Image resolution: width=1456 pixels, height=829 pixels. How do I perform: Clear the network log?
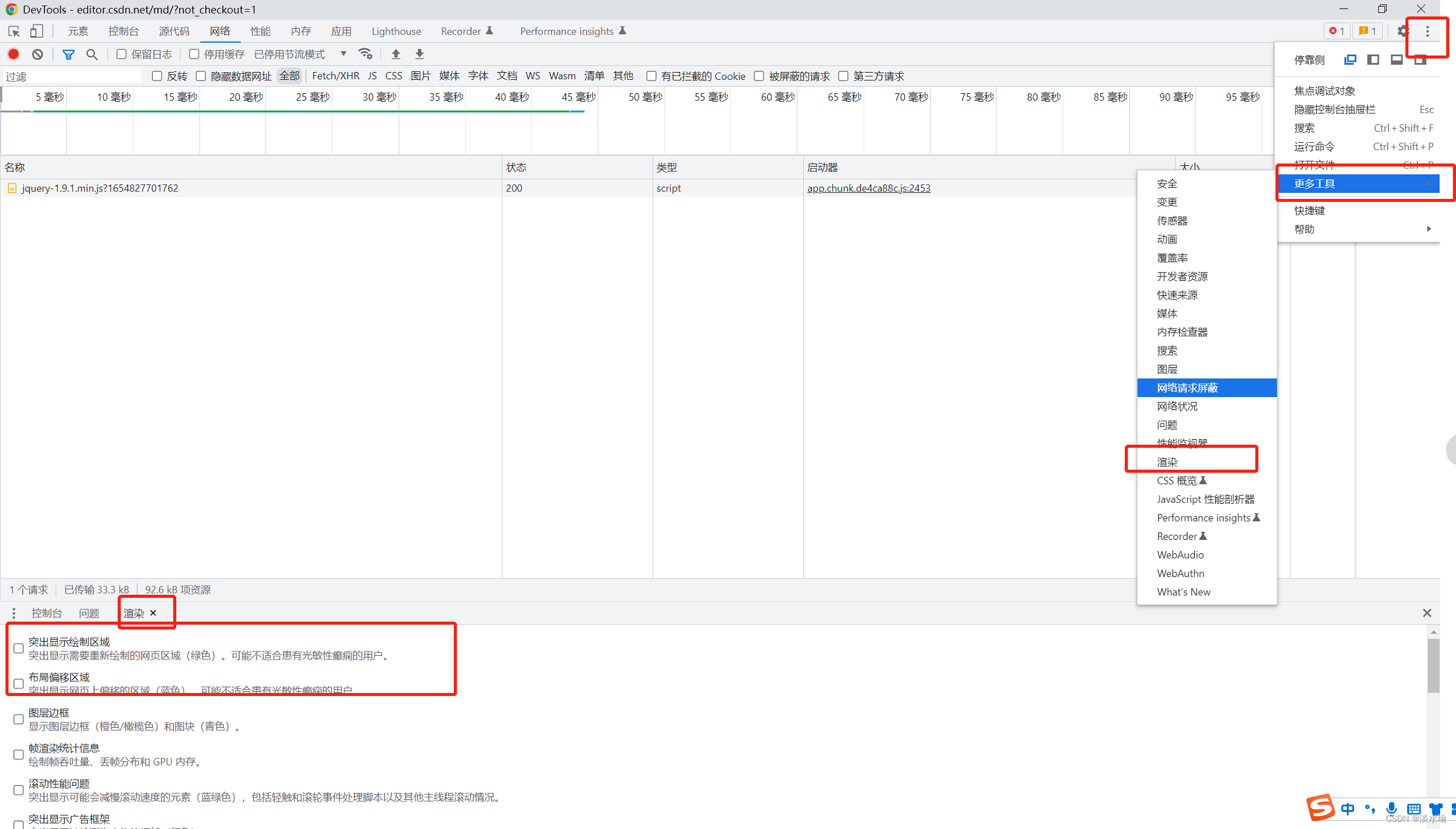coord(38,54)
